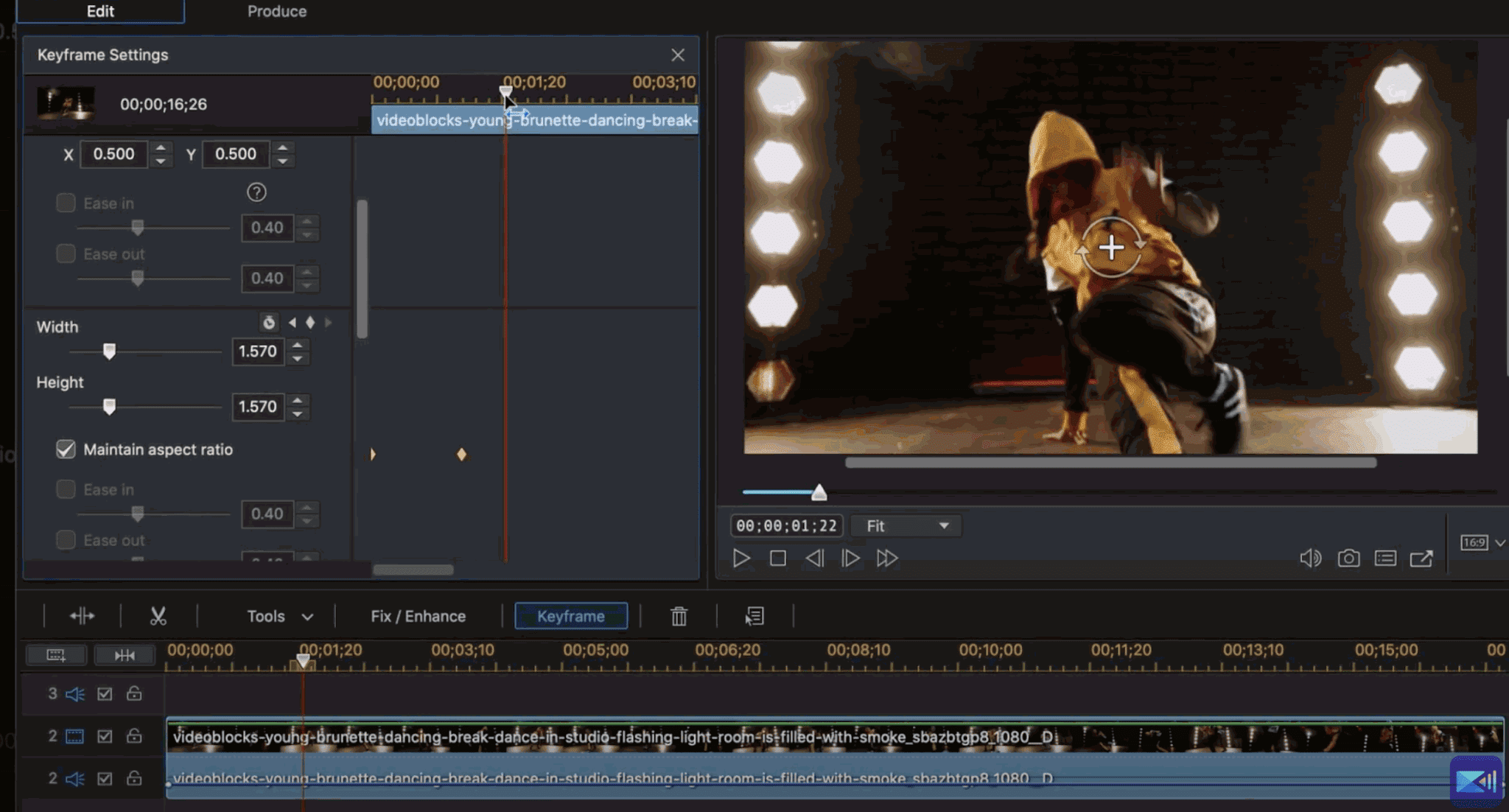1509x812 pixels.
Task: Click the preview volume speaker icon
Action: [1310, 559]
